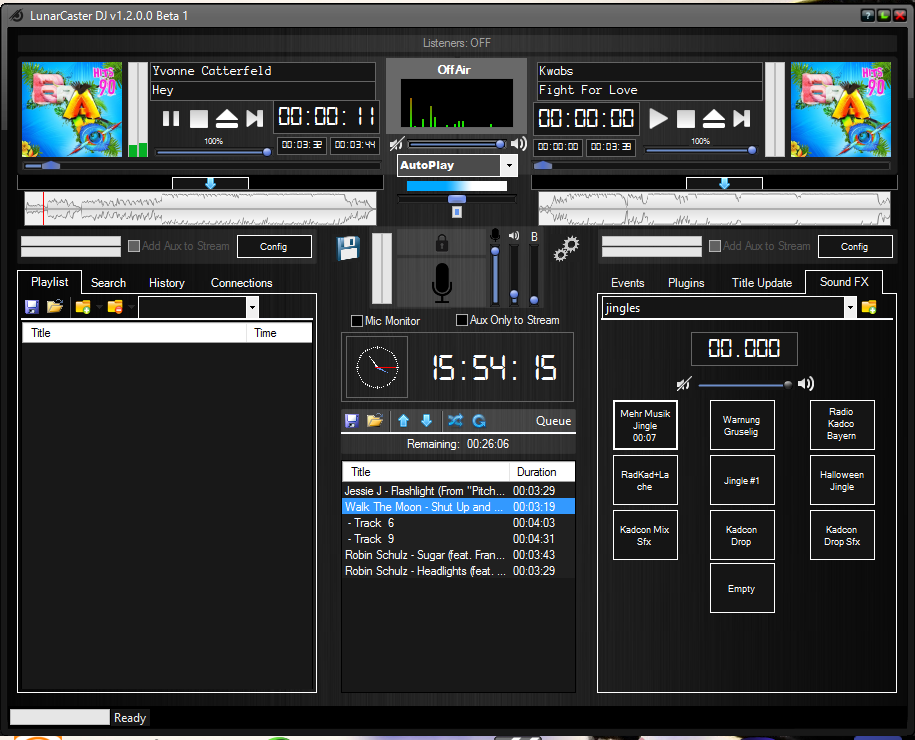Trigger the Halloween Jingle button
The width and height of the screenshot is (915, 740).
tap(841, 481)
